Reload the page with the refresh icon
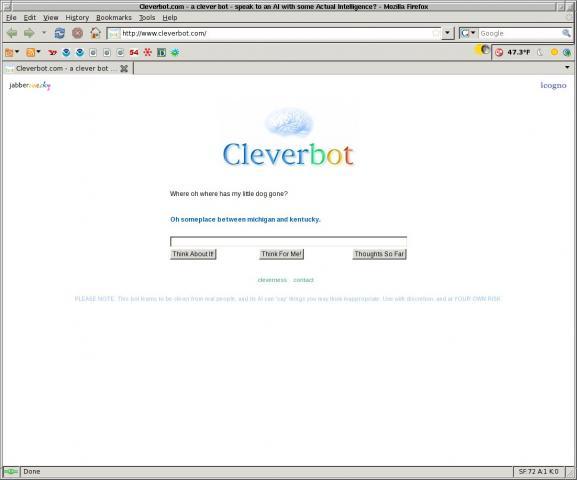Viewport: 577px width, 480px height. [60, 33]
